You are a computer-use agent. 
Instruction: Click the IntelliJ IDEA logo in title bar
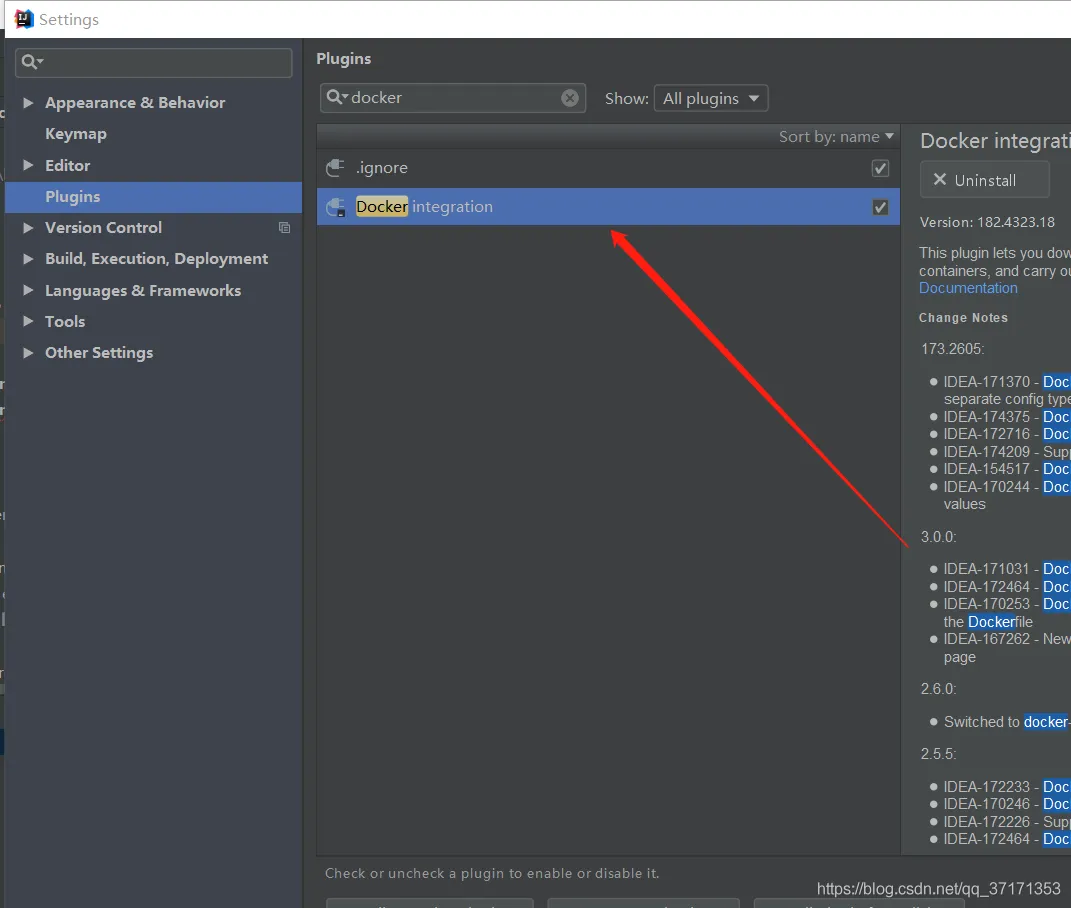24,19
